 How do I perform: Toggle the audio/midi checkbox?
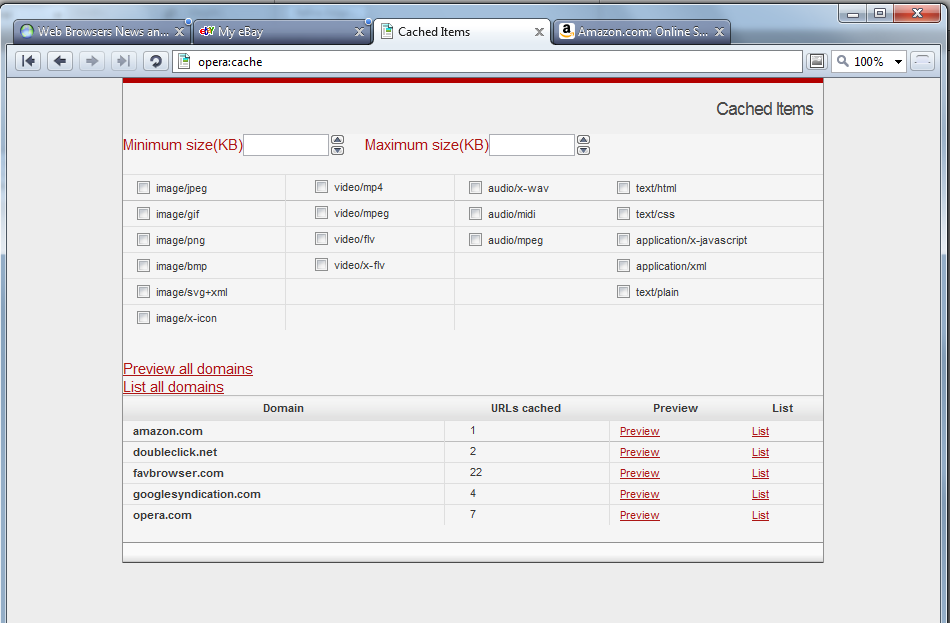476,214
